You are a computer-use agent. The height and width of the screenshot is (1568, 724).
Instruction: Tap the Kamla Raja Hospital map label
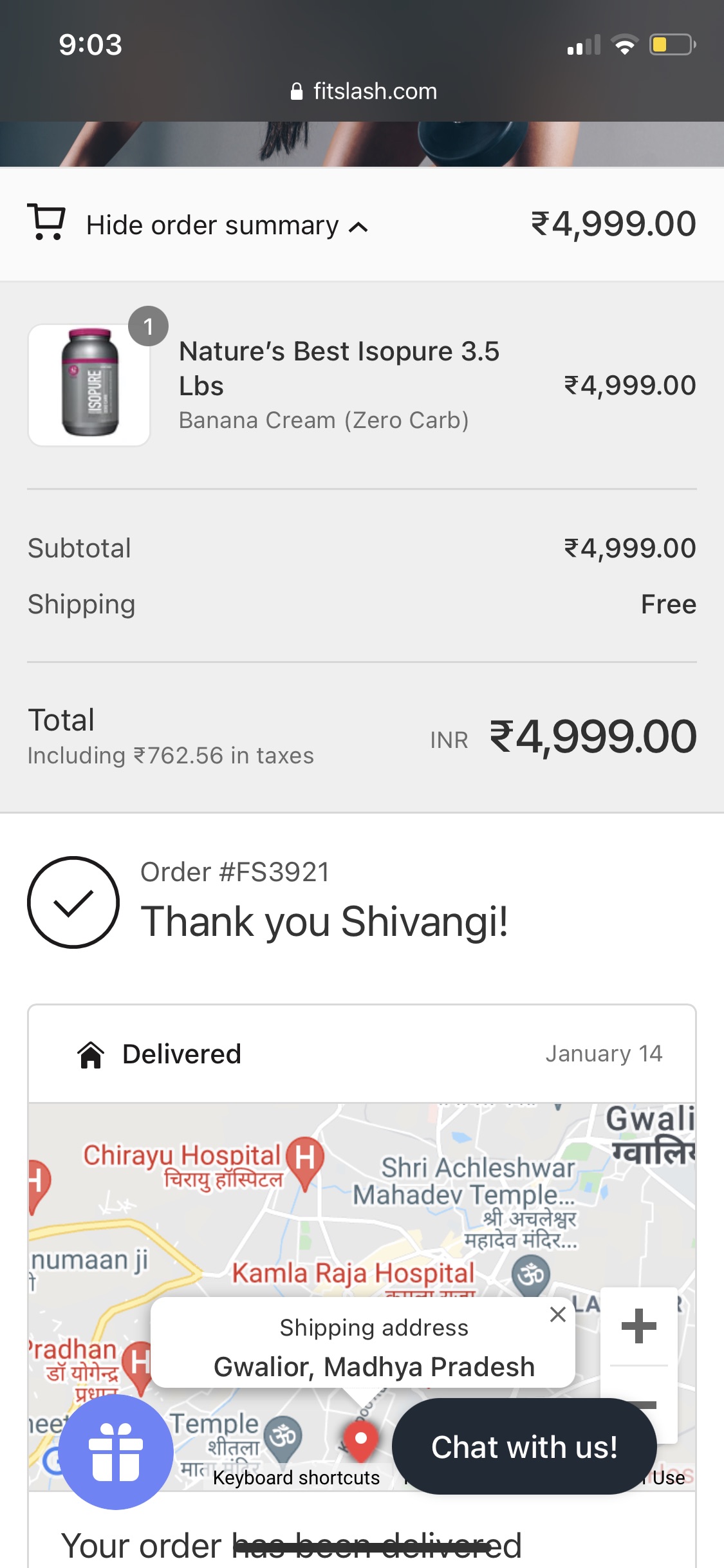(x=353, y=1273)
